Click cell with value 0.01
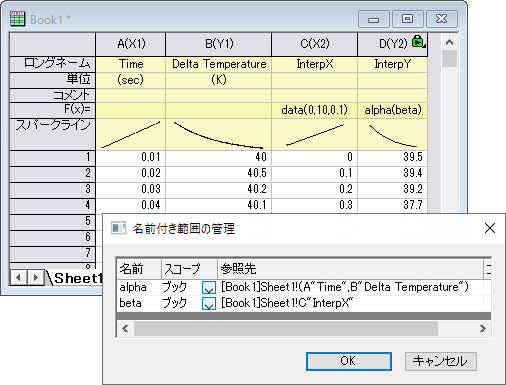The width and height of the screenshot is (506, 385). pos(131,157)
